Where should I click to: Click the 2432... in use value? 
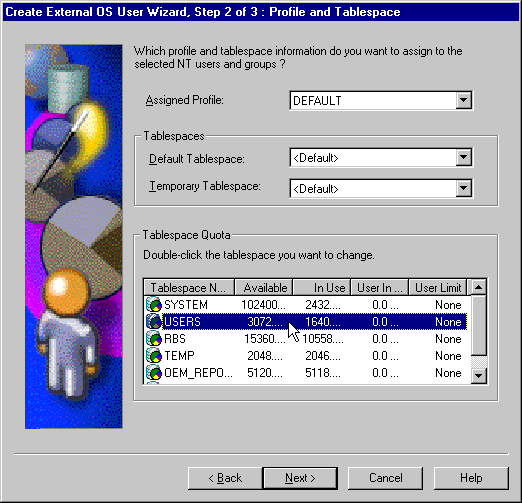[323, 305]
